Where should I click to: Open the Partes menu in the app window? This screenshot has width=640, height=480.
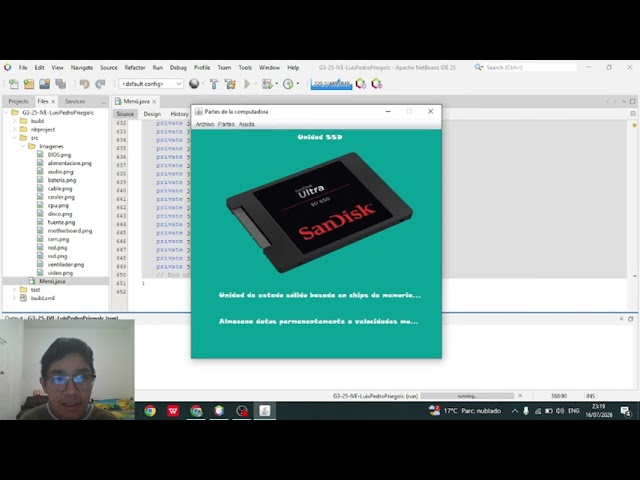[x=226, y=124]
